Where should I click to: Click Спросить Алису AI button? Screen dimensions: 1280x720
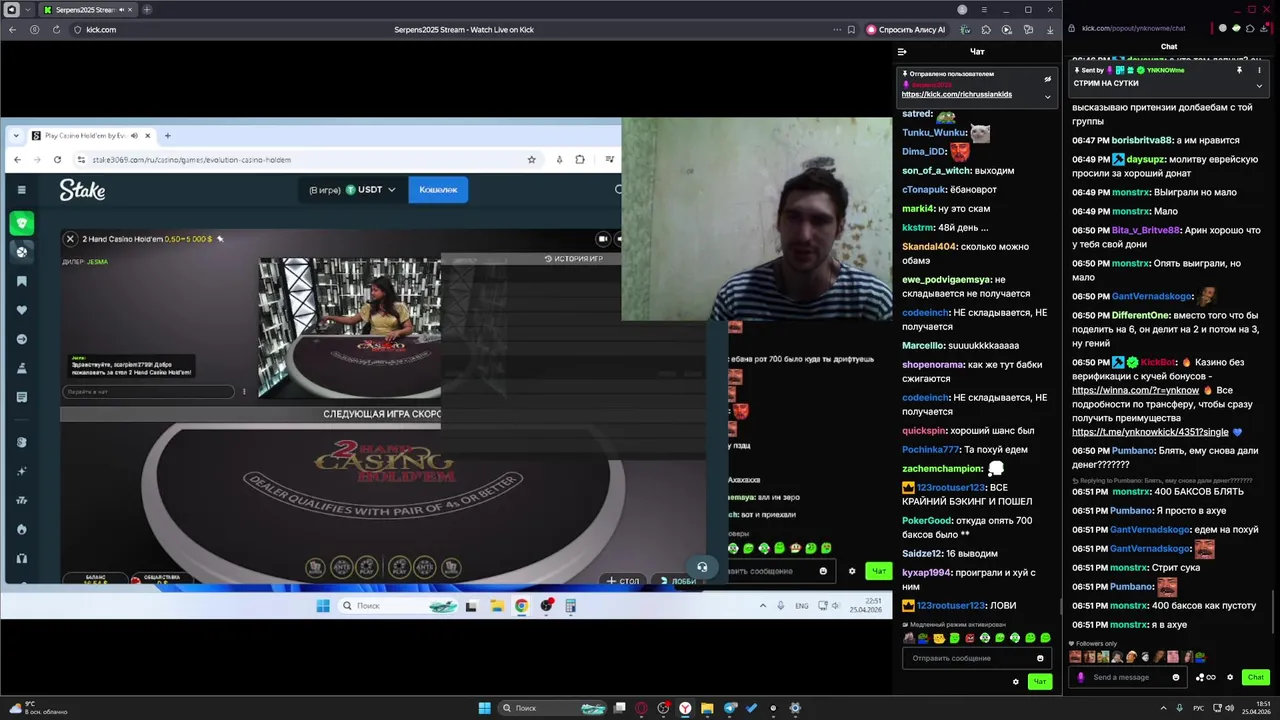point(906,30)
